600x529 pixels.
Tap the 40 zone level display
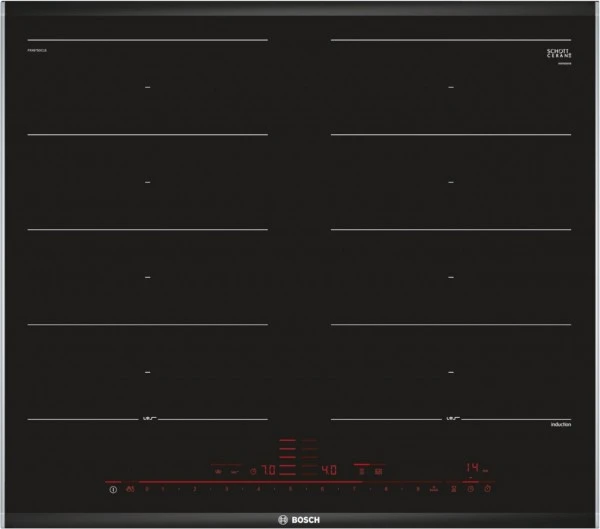click(329, 468)
